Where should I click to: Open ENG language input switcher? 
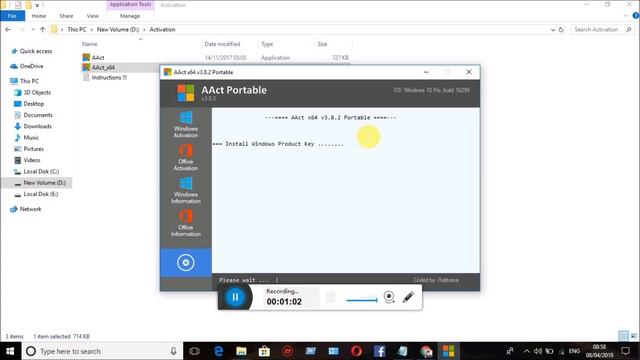coord(574,351)
